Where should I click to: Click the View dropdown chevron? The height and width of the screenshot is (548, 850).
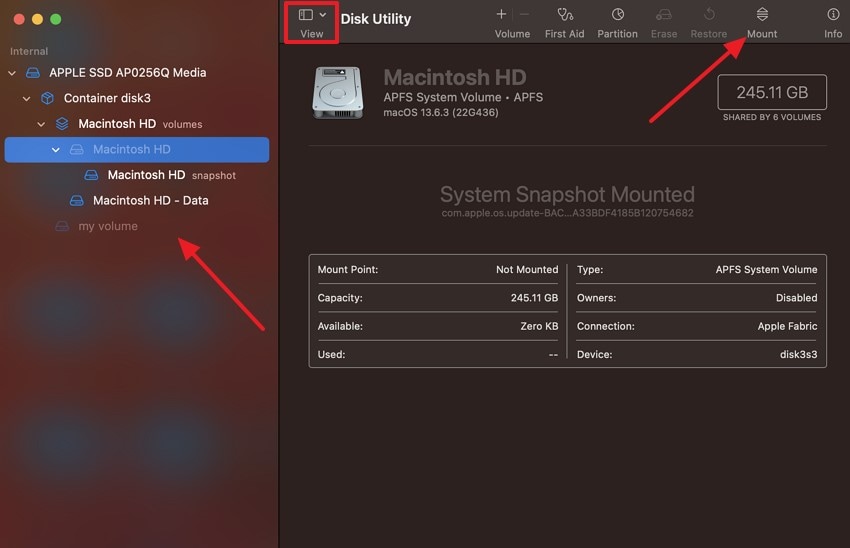323,15
